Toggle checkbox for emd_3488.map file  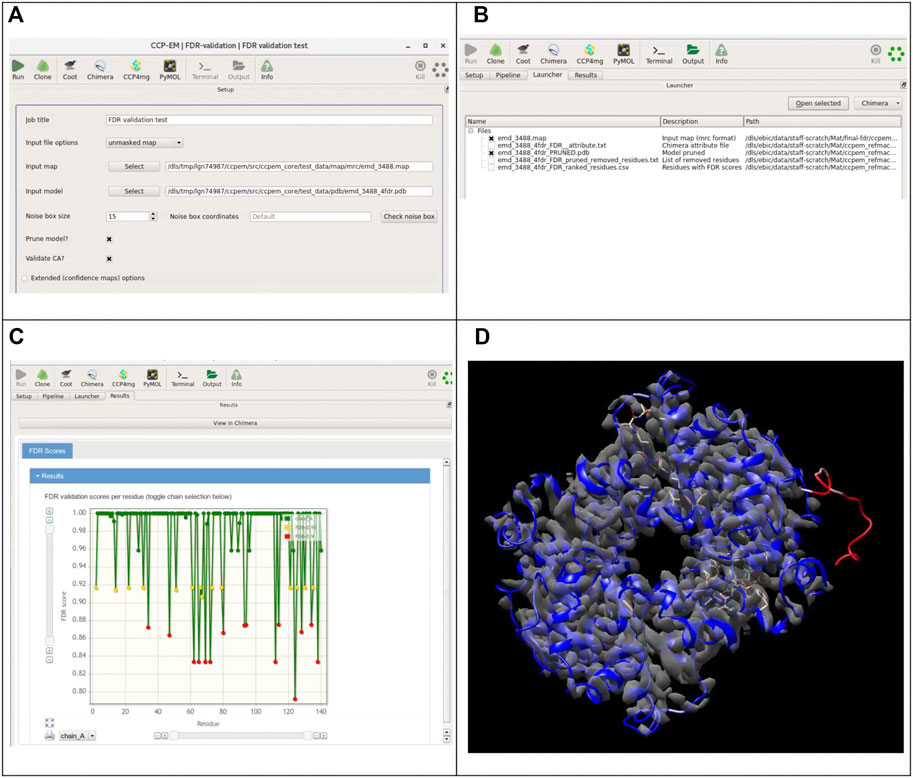point(491,139)
